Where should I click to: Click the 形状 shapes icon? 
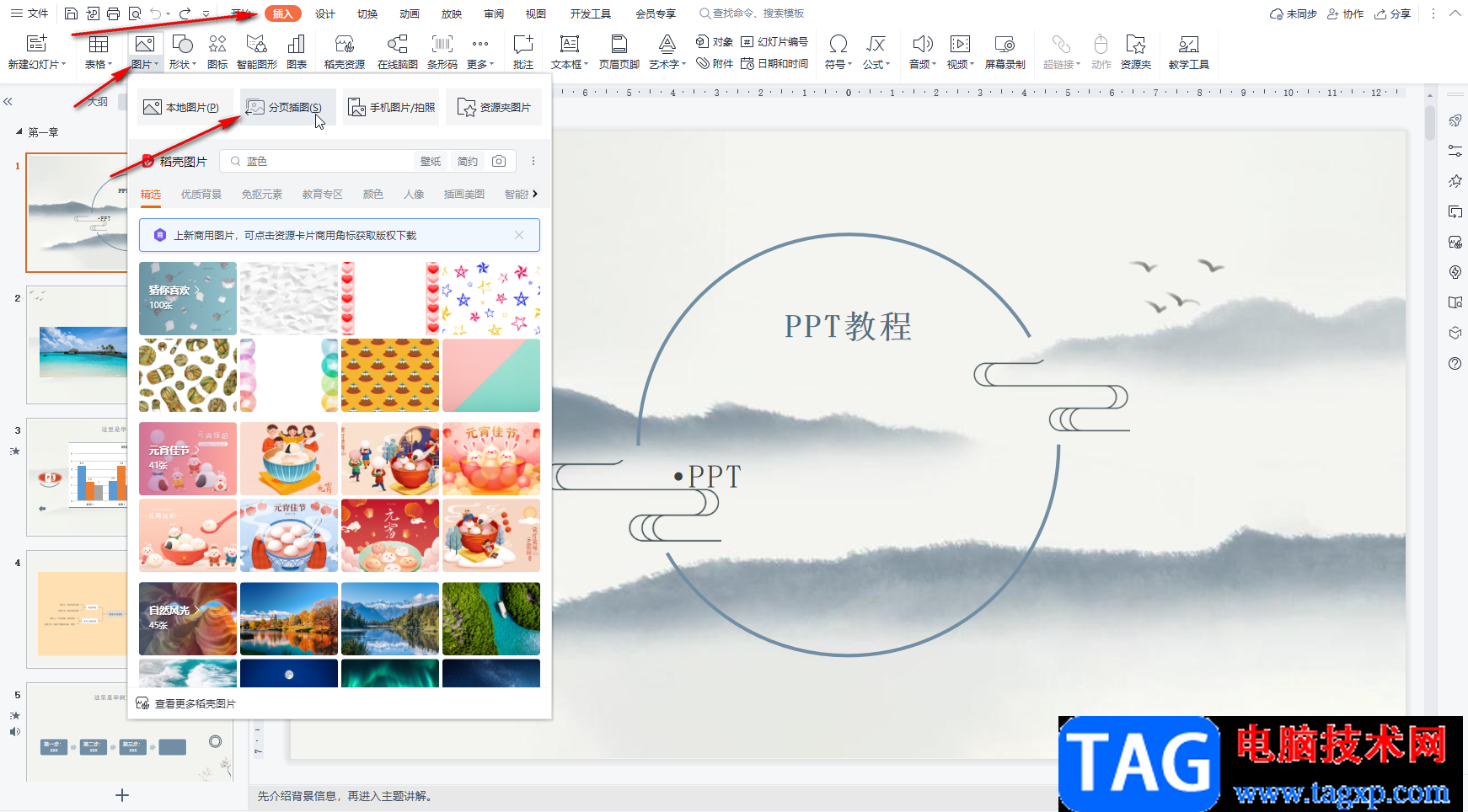[x=182, y=44]
